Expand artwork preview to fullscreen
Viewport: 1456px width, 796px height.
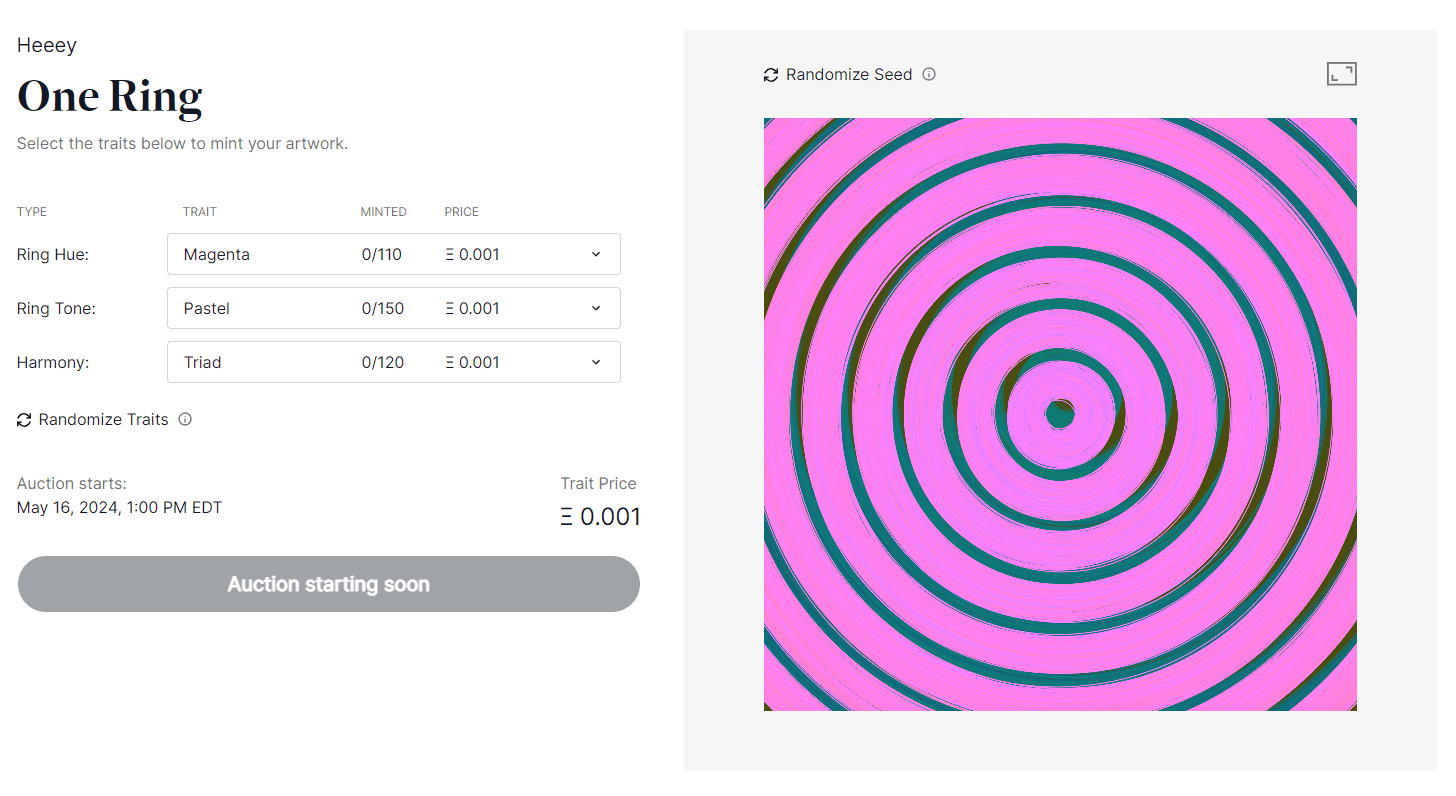click(x=1342, y=74)
